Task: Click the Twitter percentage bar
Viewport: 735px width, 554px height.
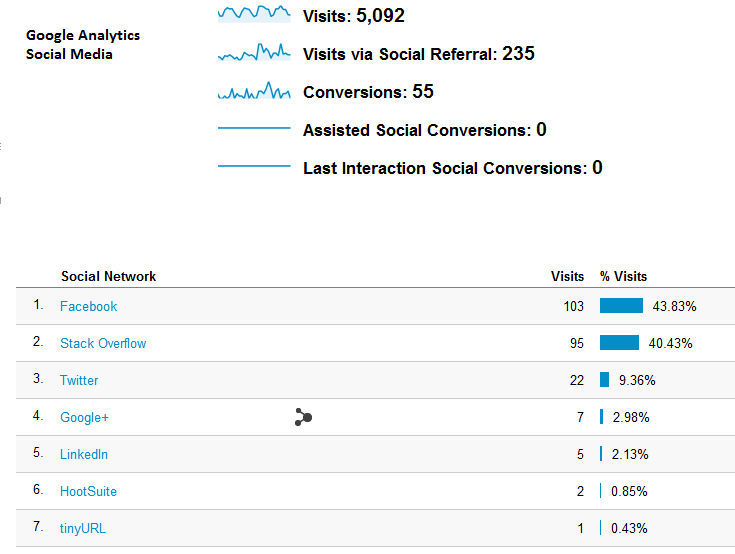Action: tap(605, 380)
